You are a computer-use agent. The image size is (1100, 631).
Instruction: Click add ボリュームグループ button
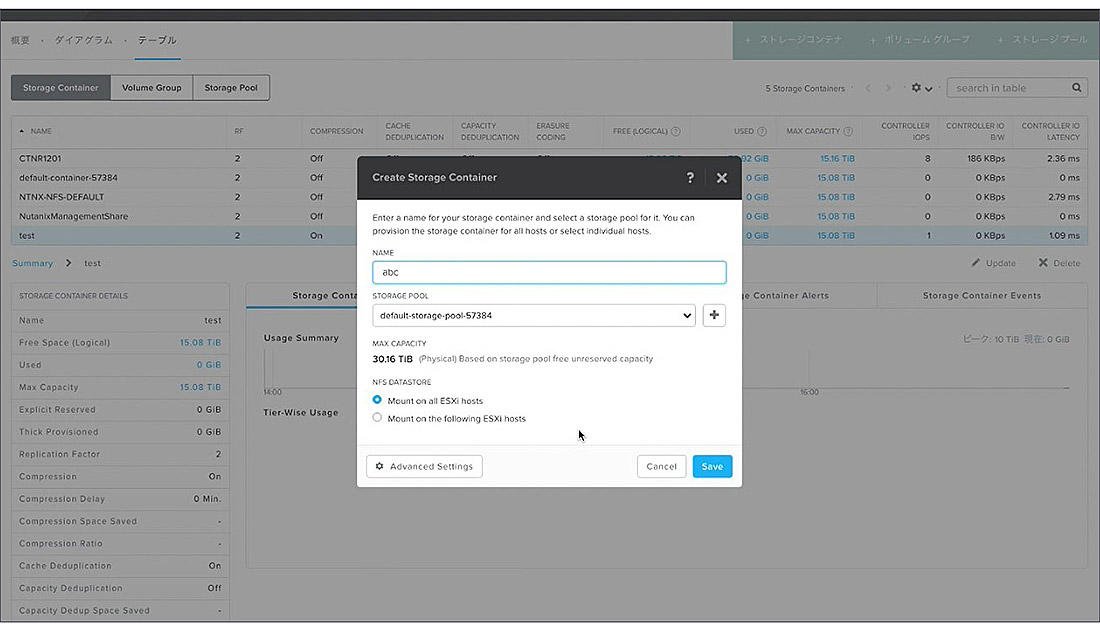click(920, 40)
